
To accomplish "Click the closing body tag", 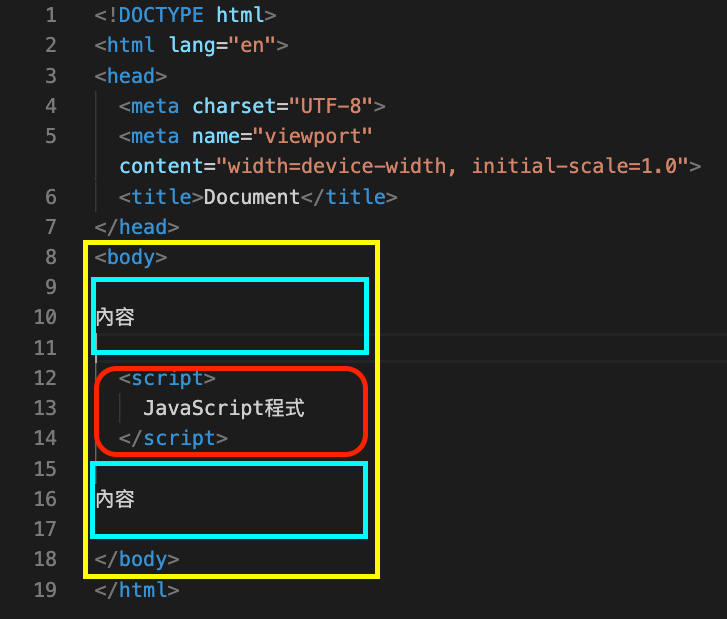I will tap(137, 560).
